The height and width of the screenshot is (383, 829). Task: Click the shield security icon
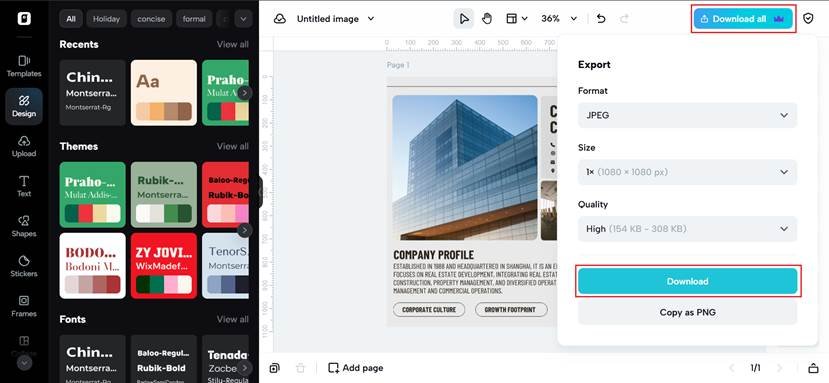click(x=808, y=19)
